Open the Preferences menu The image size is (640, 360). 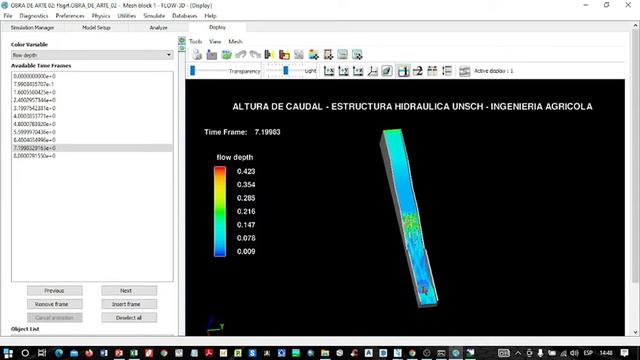click(x=70, y=16)
